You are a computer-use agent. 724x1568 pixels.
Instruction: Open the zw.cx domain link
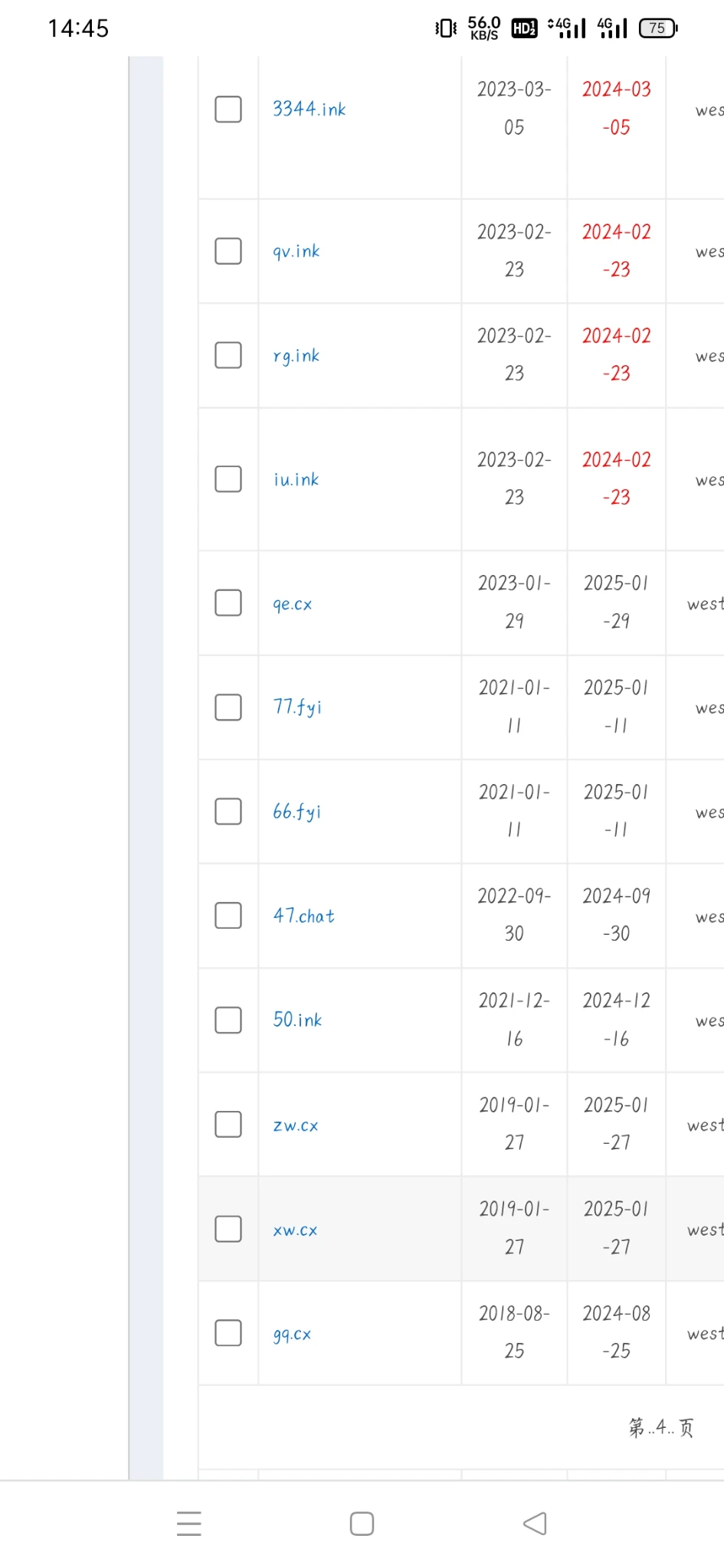click(296, 1125)
